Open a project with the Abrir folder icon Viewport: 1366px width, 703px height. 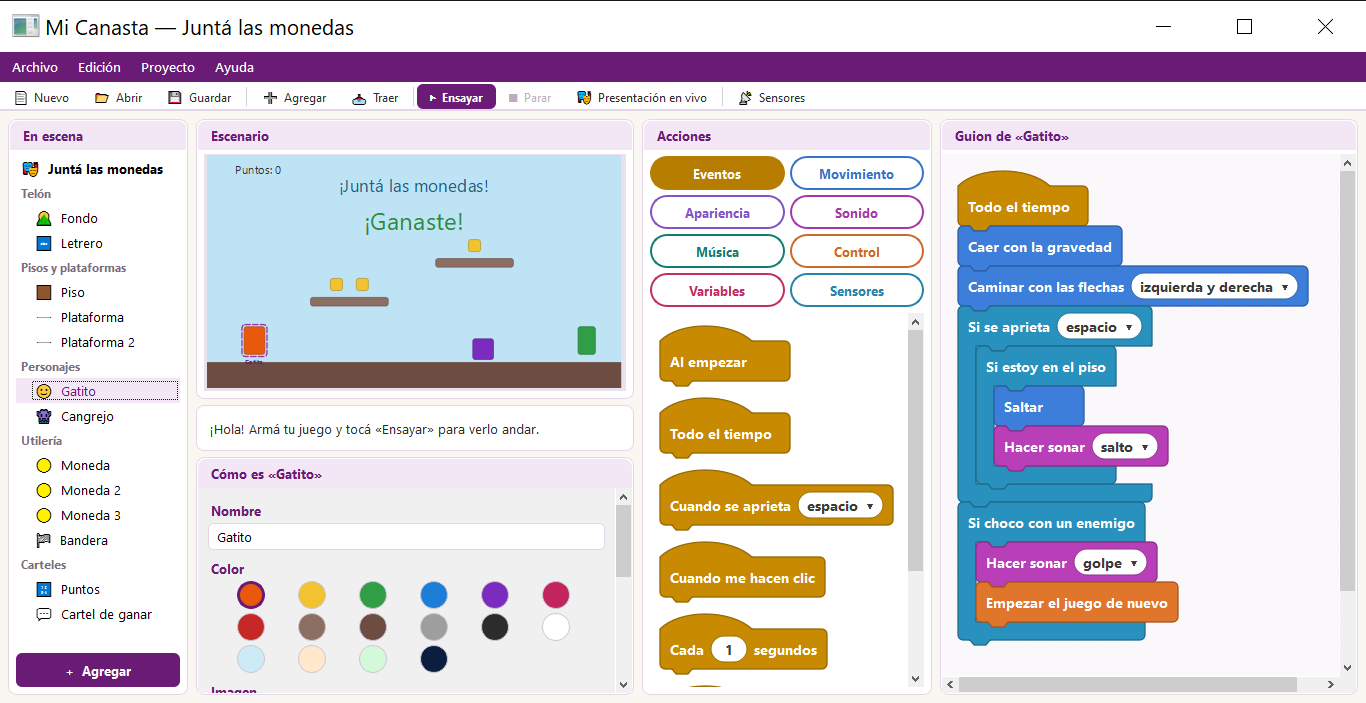click(x=102, y=98)
